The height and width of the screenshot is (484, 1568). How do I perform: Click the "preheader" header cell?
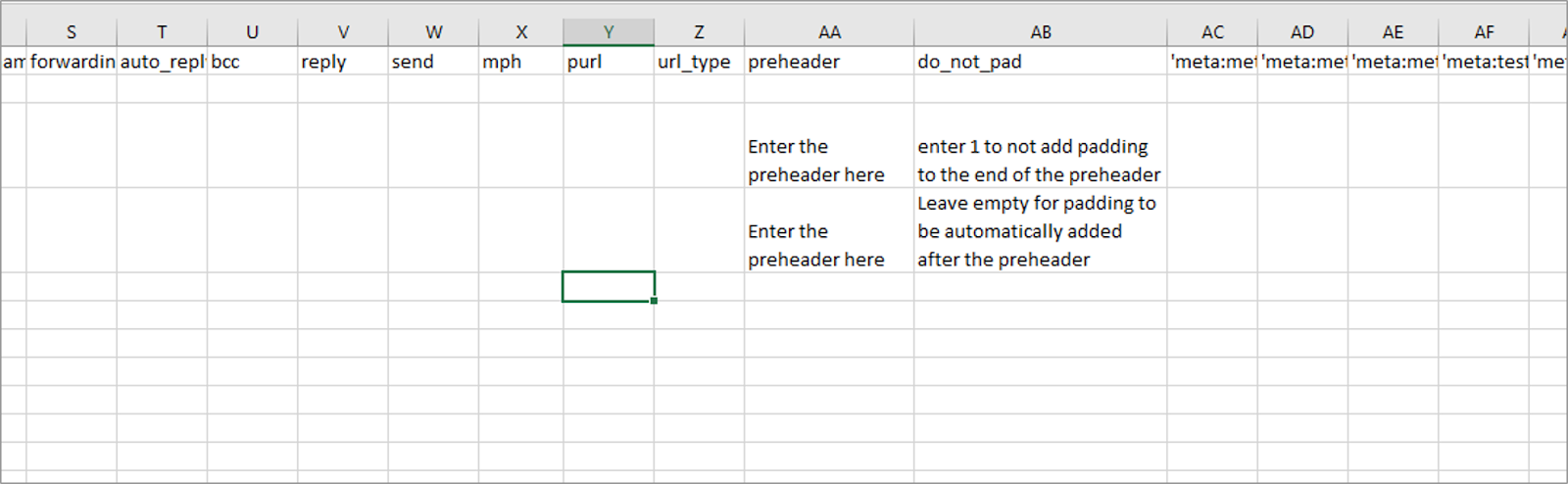click(829, 62)
